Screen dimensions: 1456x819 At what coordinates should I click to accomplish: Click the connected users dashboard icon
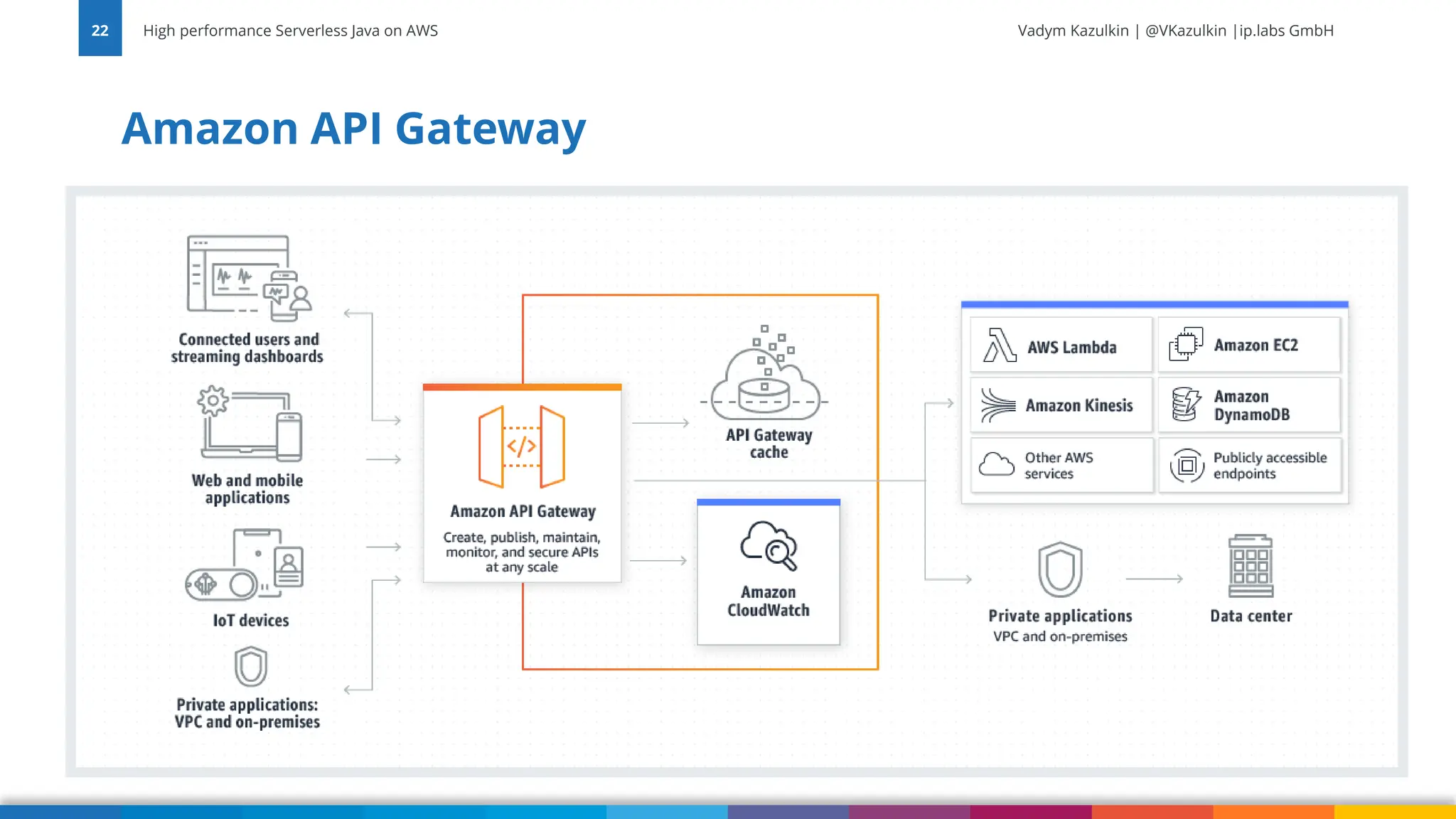[249, 278]
